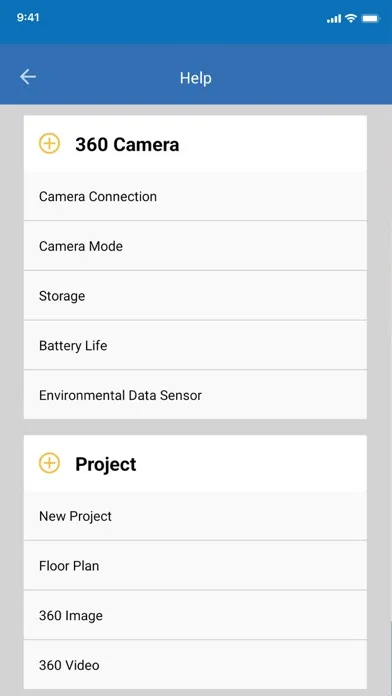
Task: Expand the Project section header
Action: 195,463
